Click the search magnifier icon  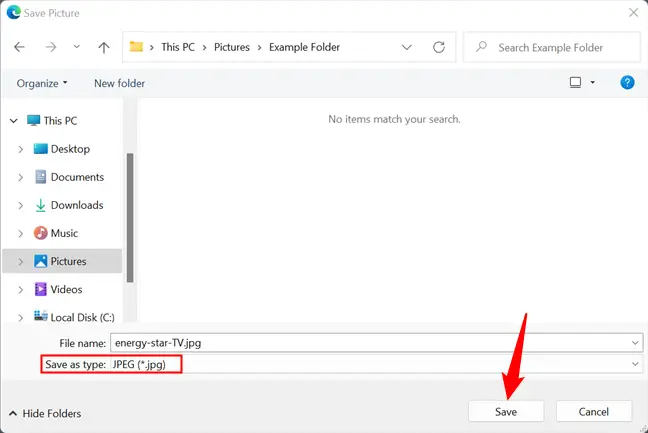481,47
